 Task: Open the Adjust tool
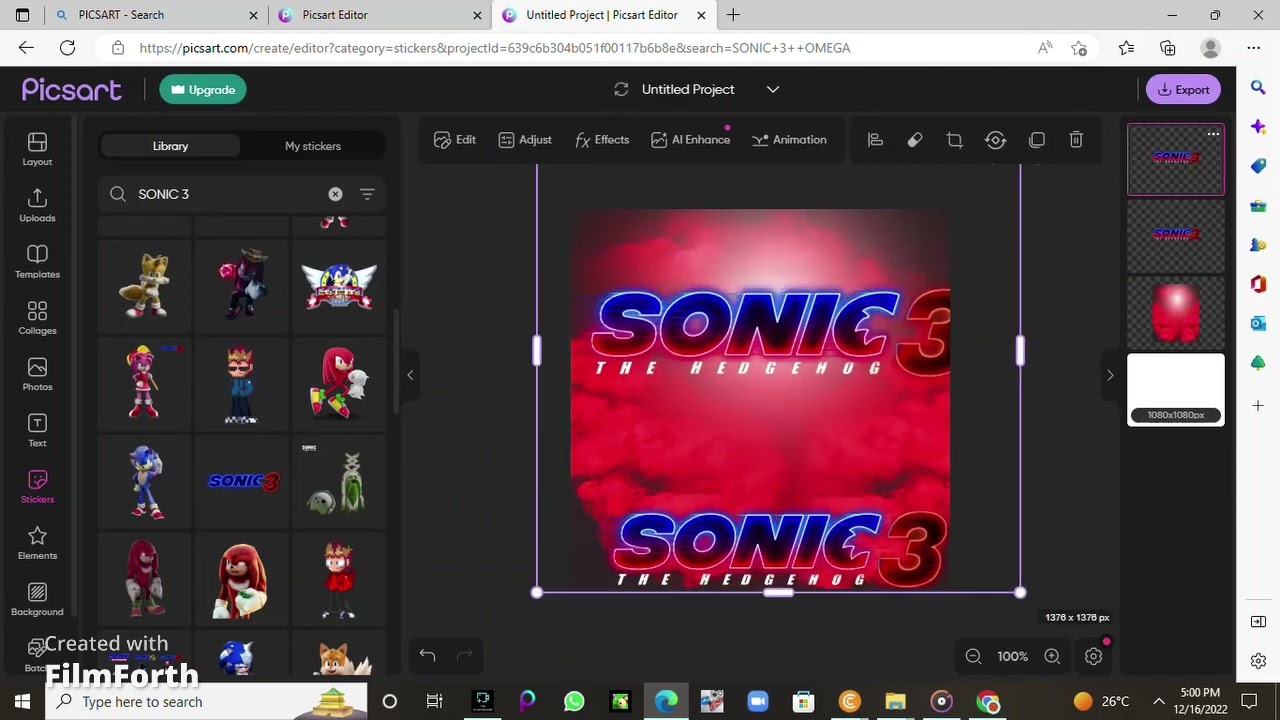(x=525, y=140)
